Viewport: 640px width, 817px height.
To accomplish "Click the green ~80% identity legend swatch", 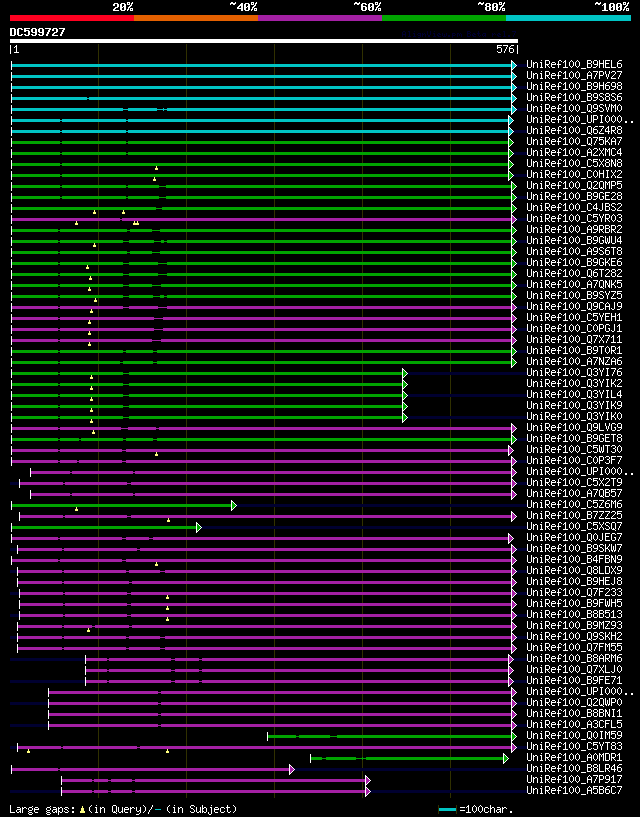I will click(x=444, y=18).
